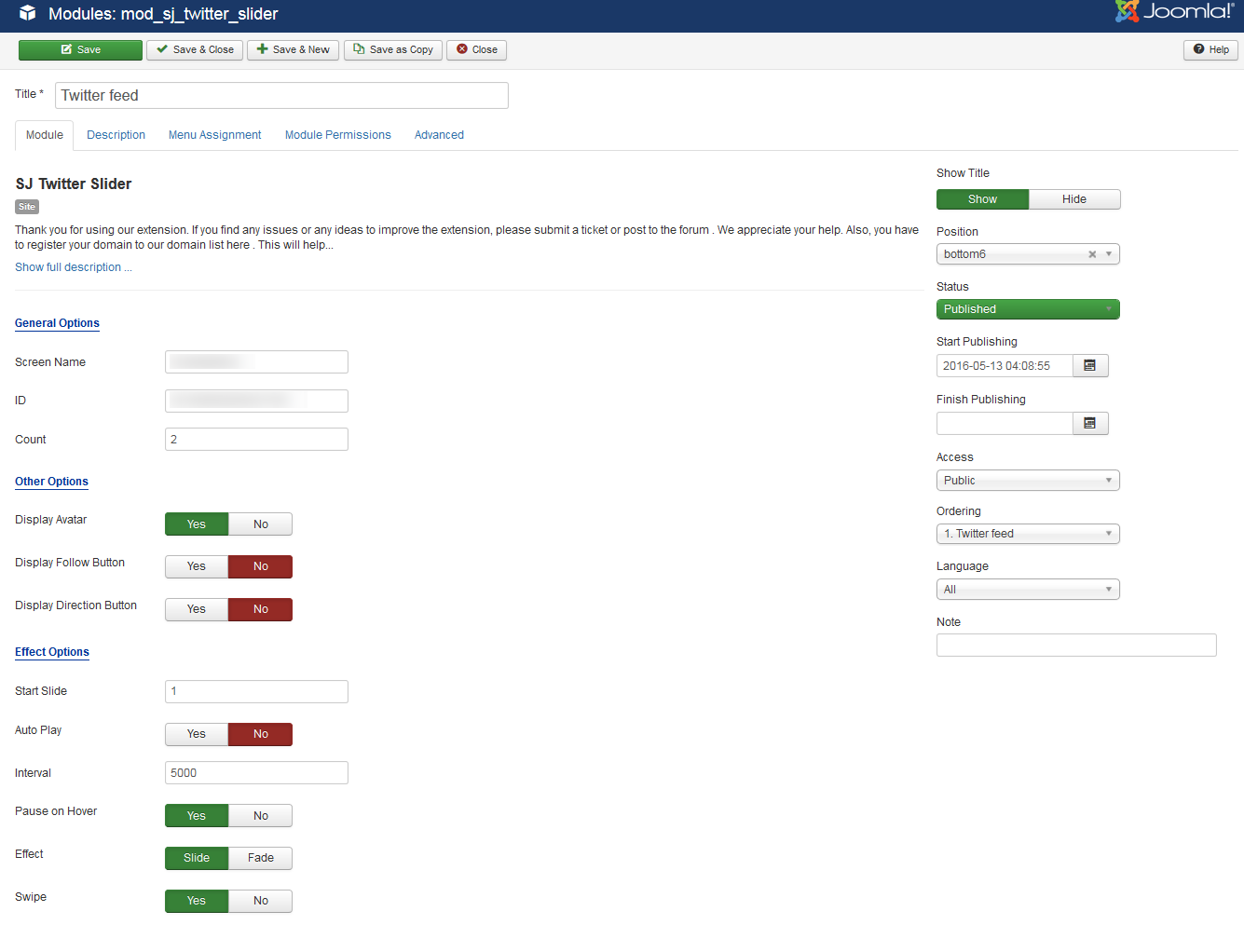
Task: Set Display Follow Button to No
Action: [261, 566]
